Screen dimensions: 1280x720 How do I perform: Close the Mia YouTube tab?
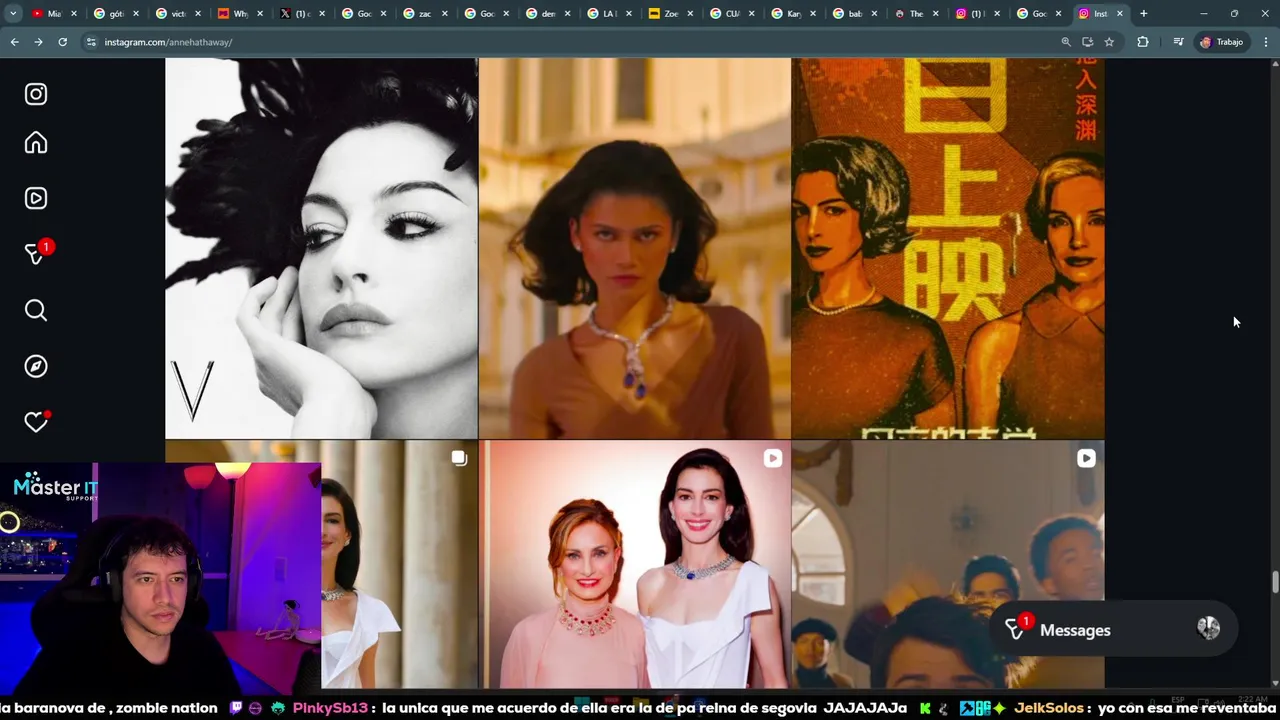(x=73, y=14)
